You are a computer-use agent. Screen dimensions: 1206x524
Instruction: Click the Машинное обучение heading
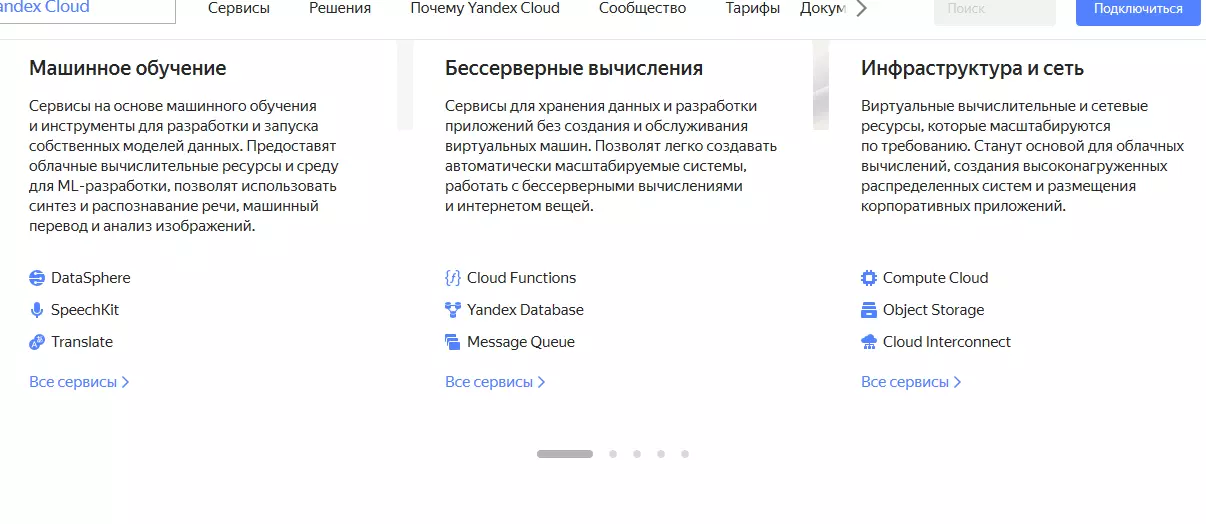(x=128, y=68)
